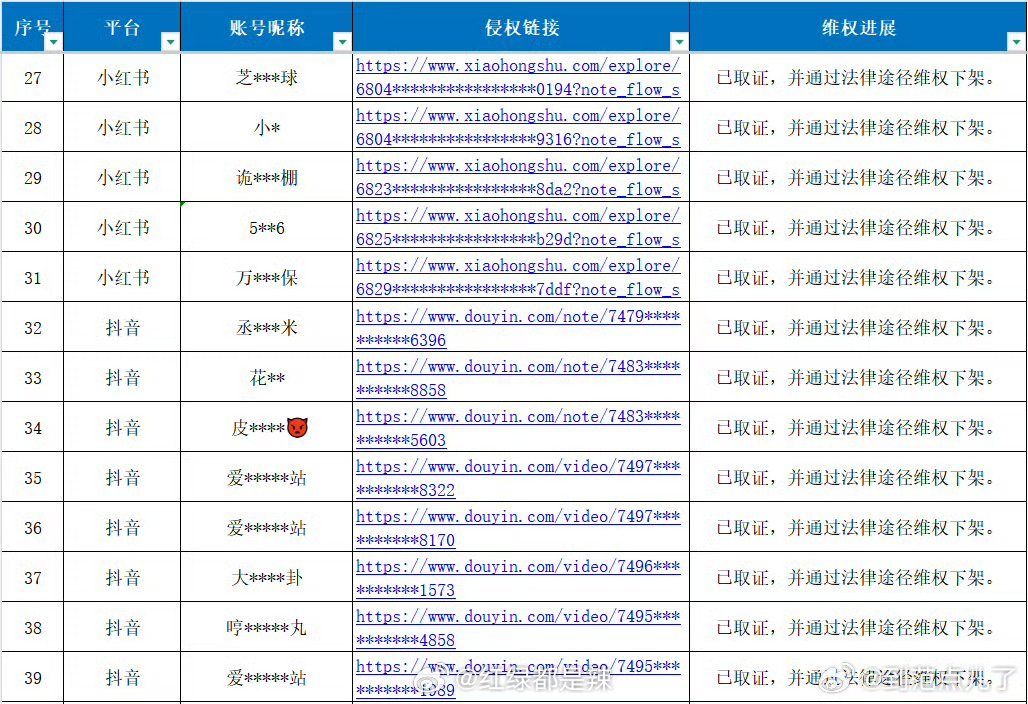The width and height of the screenshot is (1028, 704).
Task: Select nickname cell 花**
Action: (266, 378)
